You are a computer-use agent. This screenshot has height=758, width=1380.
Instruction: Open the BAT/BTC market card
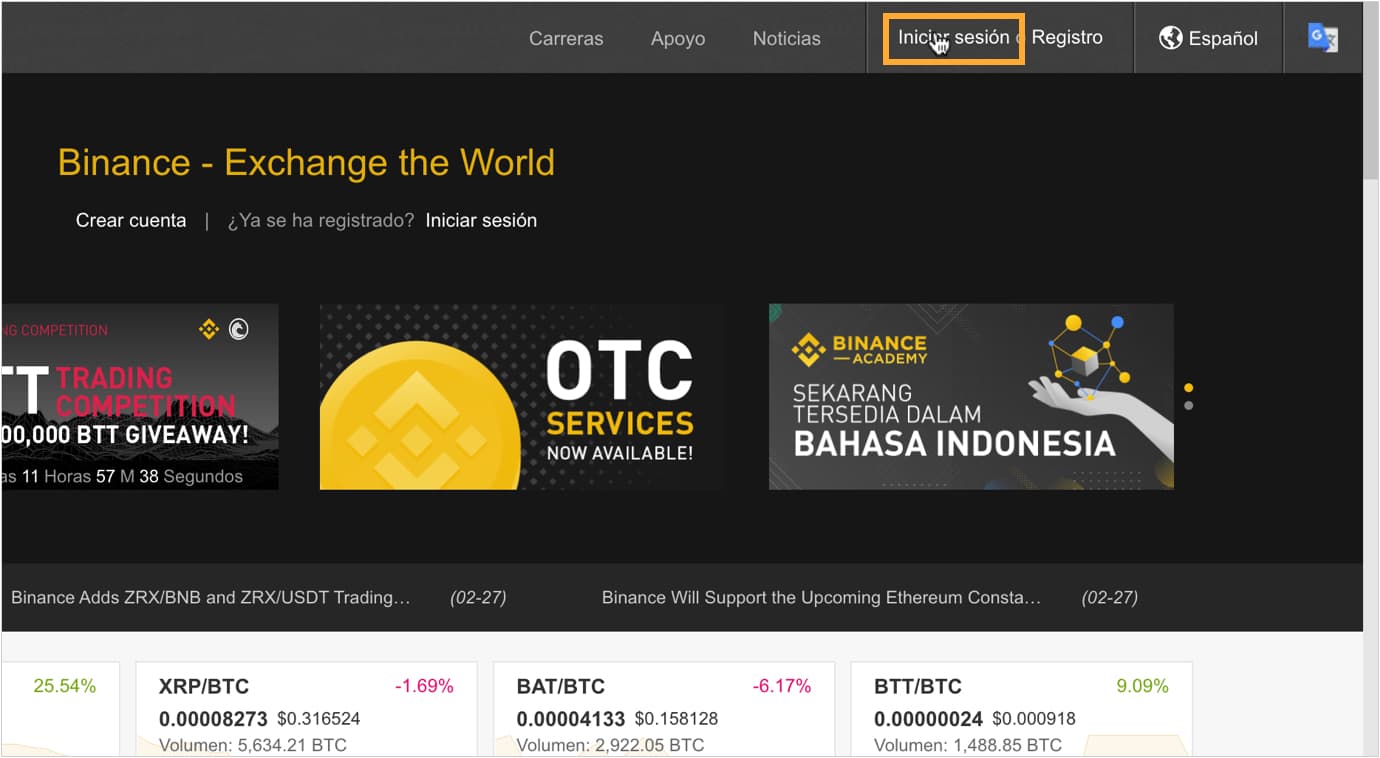(664, 709)
